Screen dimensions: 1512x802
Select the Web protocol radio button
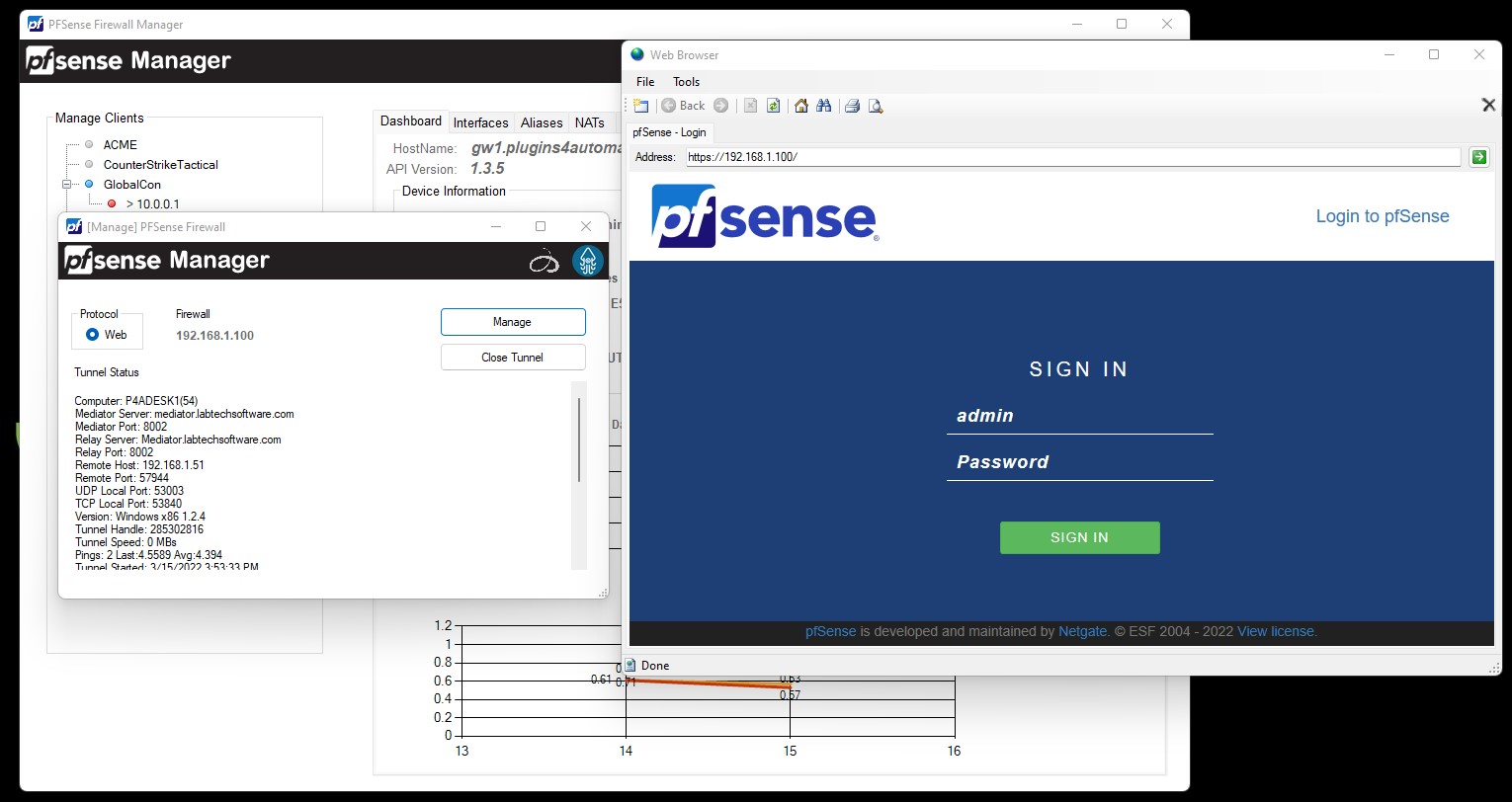click(x=93, y=335)
